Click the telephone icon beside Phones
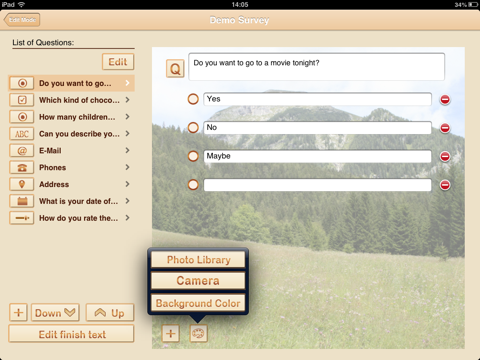 [22, 167]
